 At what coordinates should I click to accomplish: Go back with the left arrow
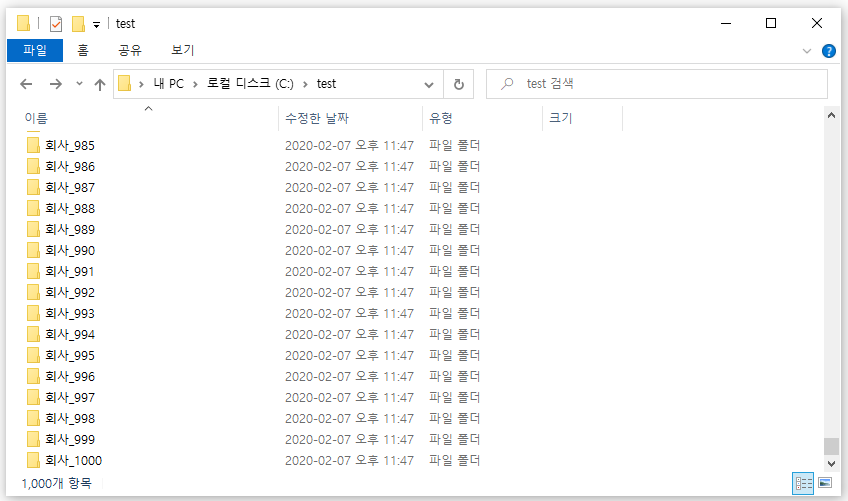[26, 84]
